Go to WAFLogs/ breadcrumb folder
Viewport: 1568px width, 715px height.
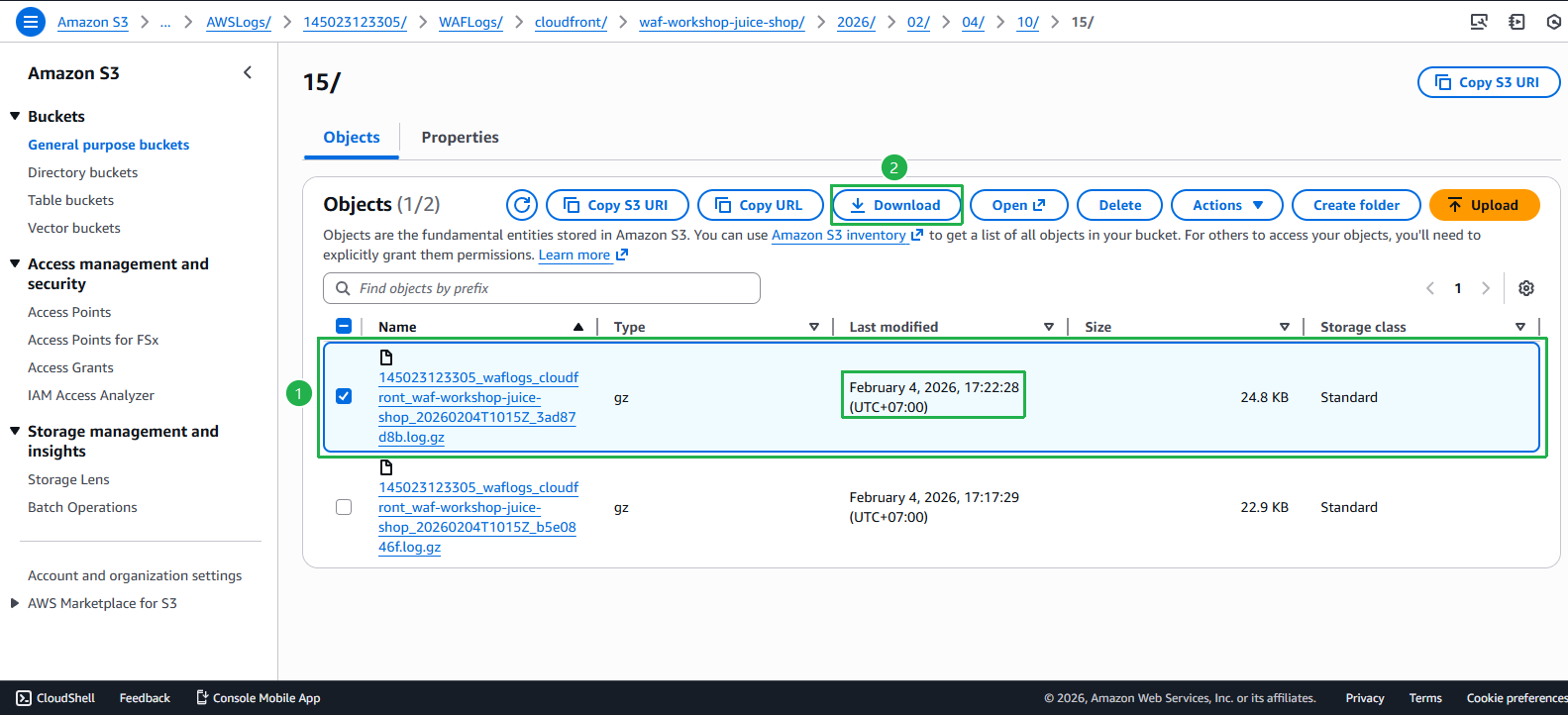[x=470, y=22]
